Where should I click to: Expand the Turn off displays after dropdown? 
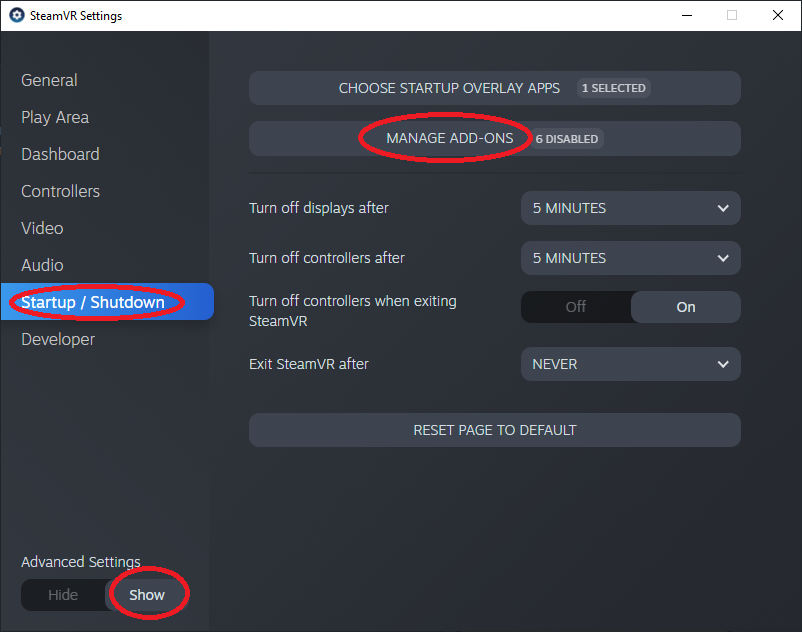(631, 208)
